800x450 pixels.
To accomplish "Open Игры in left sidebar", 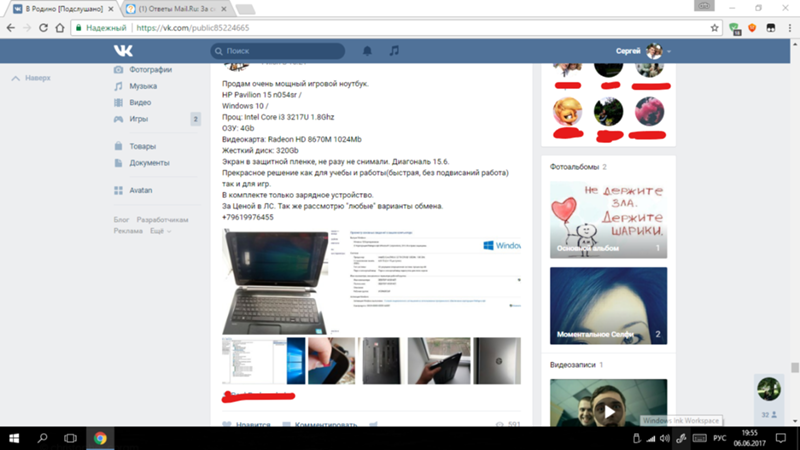I will coord(138,119).
